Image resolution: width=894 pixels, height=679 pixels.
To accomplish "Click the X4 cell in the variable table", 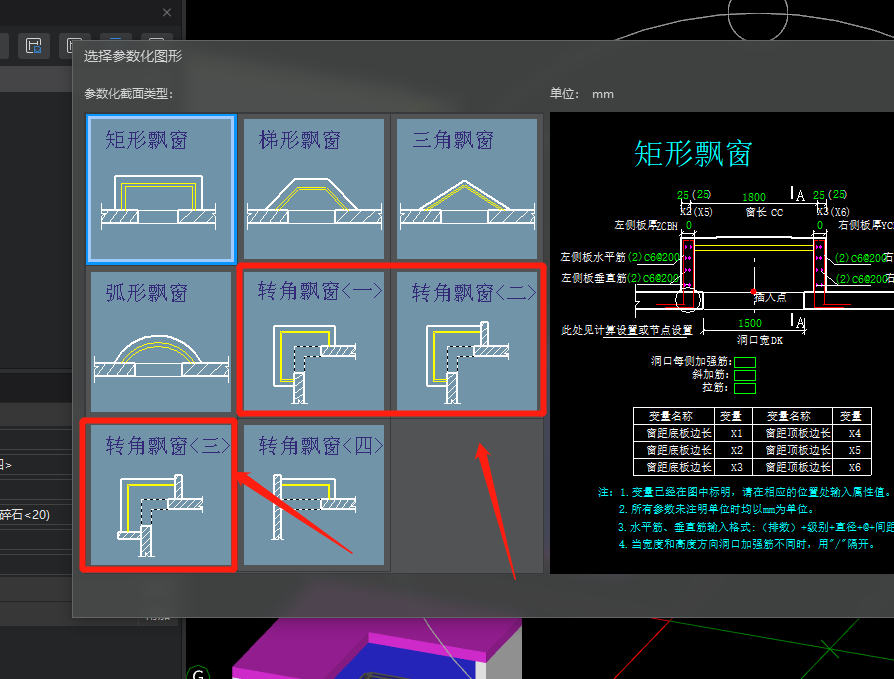I will click(x=854, y=433).
